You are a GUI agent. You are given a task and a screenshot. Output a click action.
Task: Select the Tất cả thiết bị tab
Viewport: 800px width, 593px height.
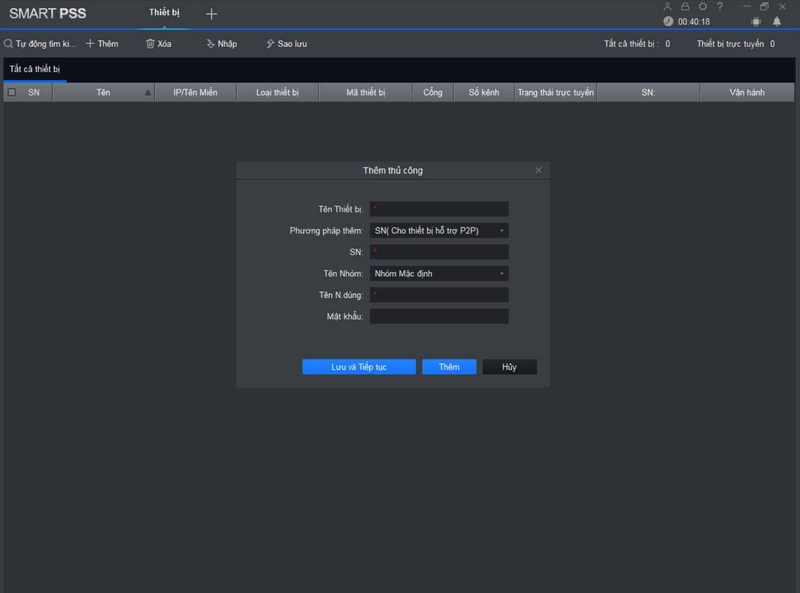[35, 69]
